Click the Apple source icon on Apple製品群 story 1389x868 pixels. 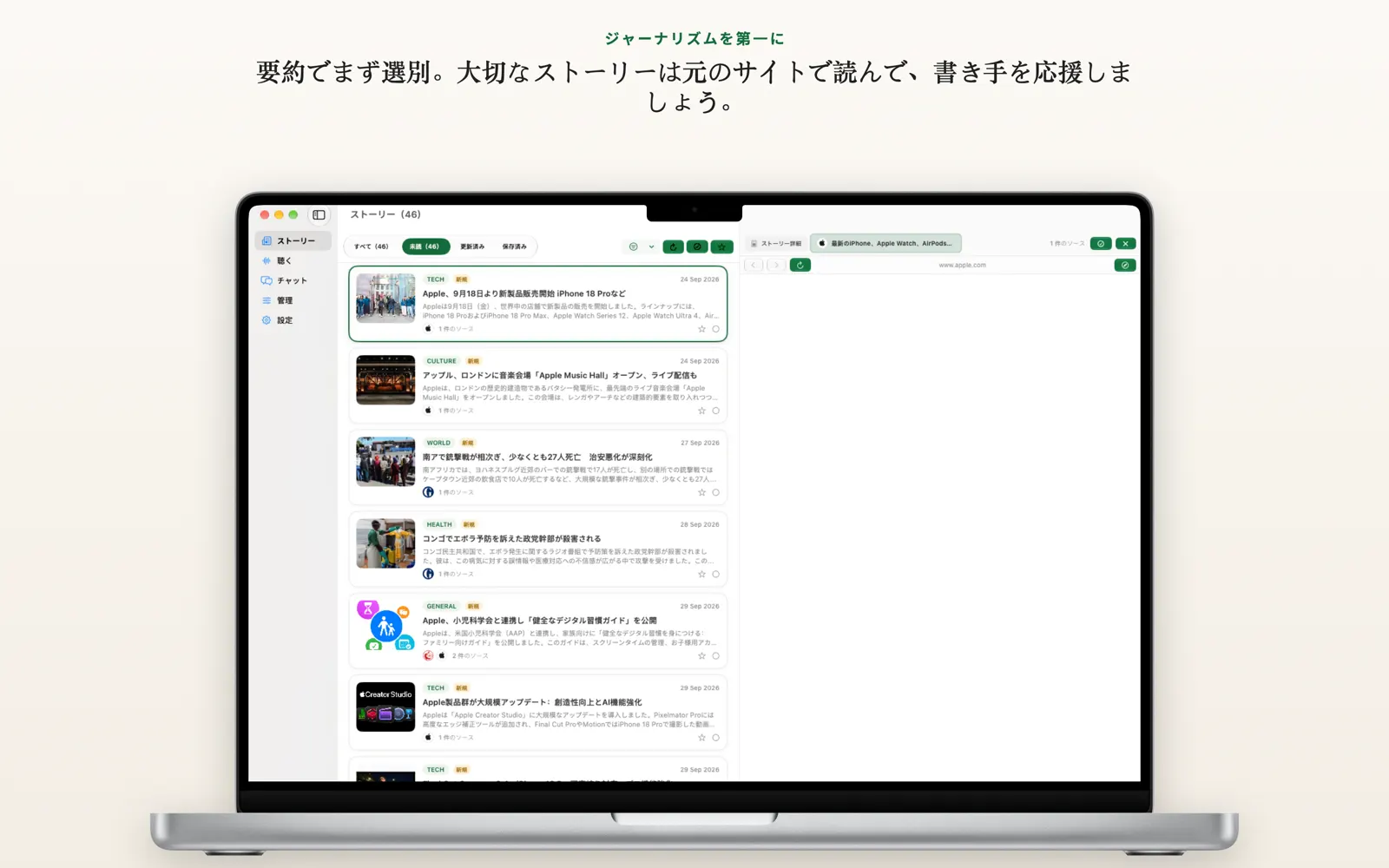(x=428, y=738)
